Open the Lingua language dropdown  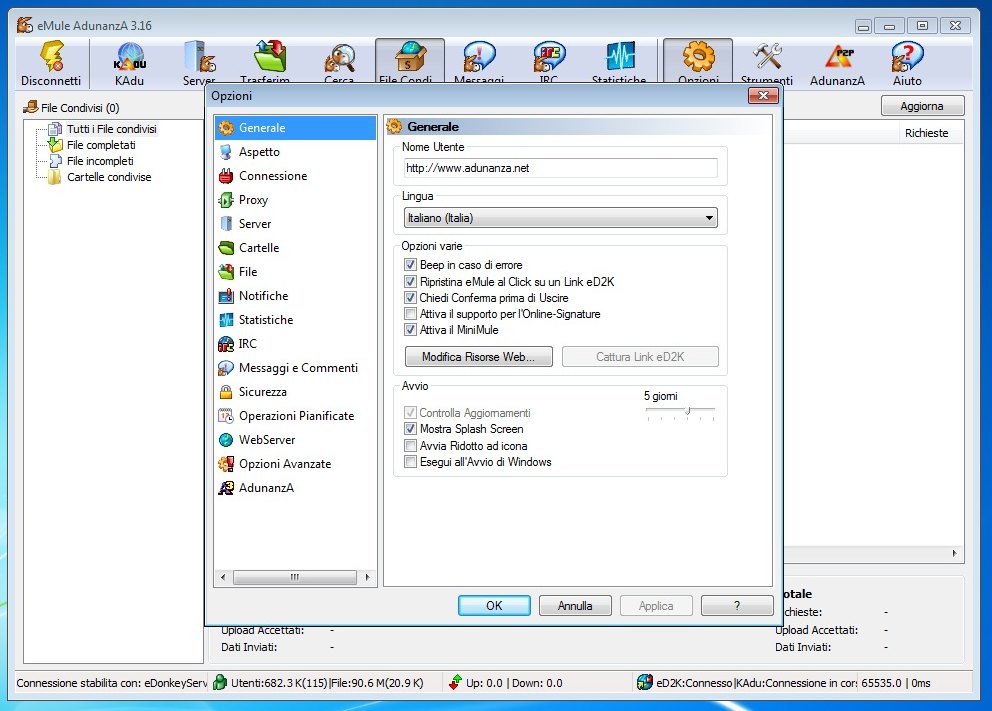pos(560,217)
